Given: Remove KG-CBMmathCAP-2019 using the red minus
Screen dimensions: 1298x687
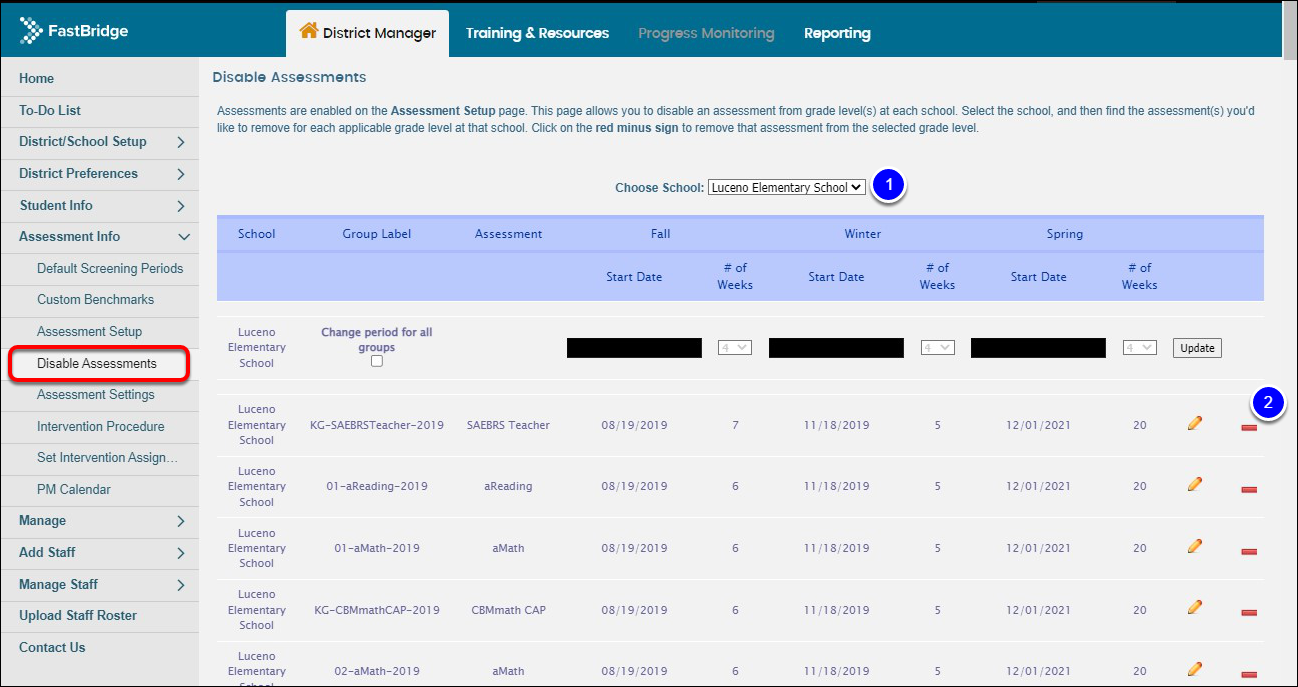Looking at the screenshot, I should [x=1249, y=613].
